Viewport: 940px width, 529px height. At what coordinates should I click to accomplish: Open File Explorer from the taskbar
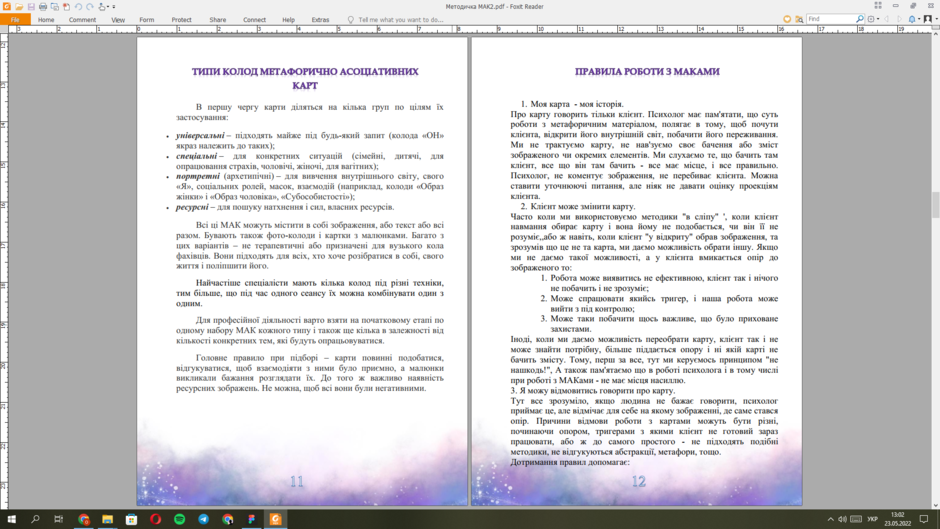pyautogui.click(x=107, y=519)
